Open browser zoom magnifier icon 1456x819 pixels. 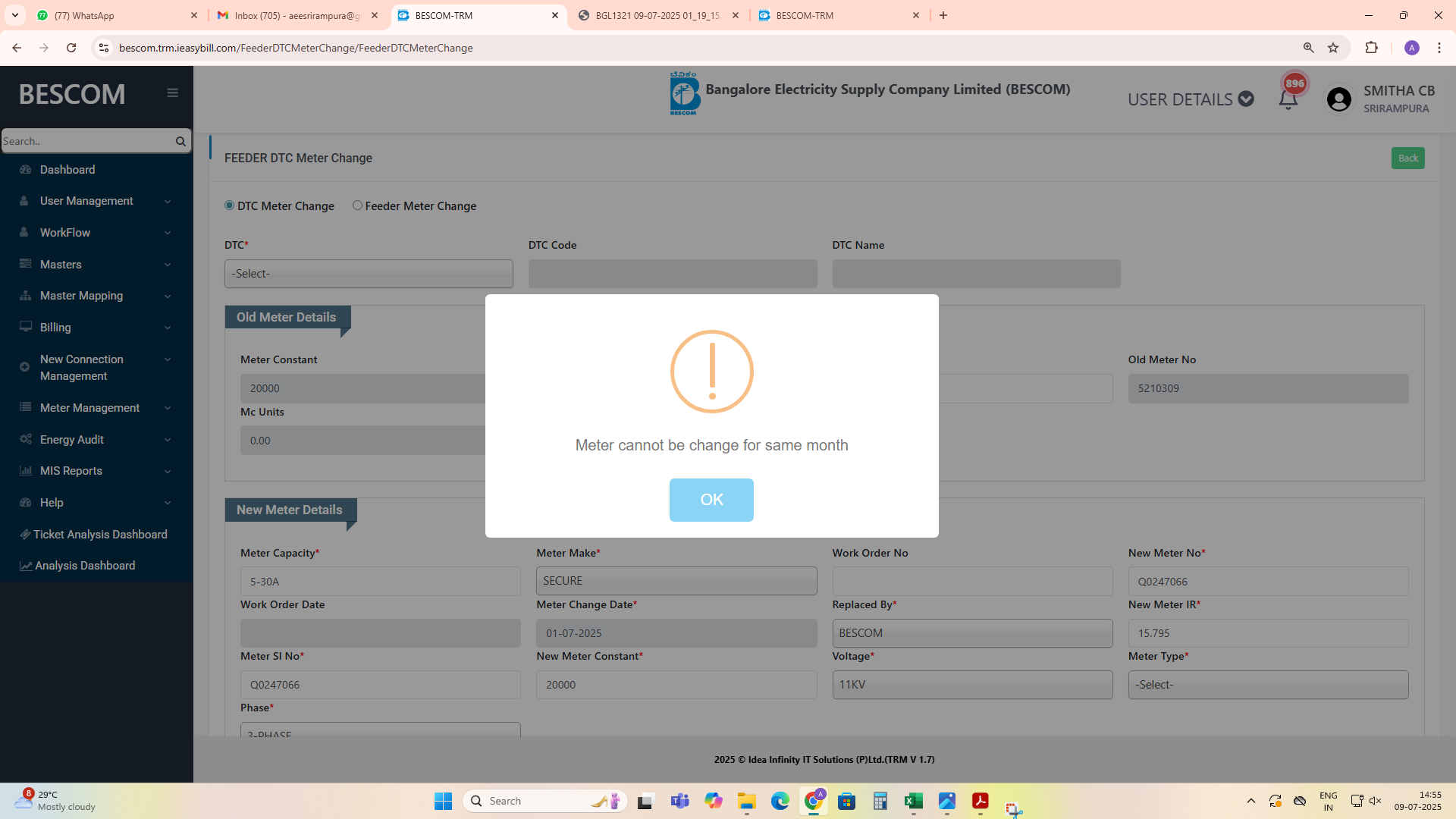click(x=1308, y=48)
